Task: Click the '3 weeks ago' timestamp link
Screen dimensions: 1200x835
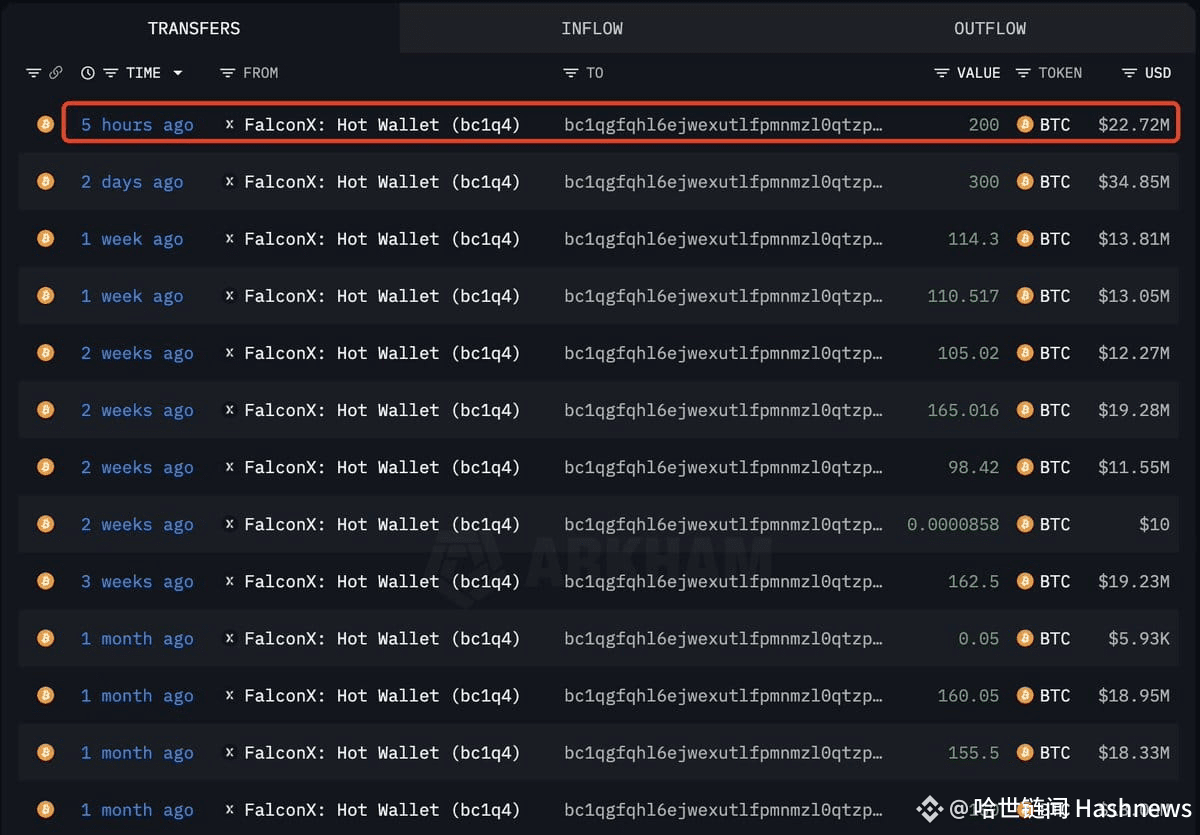Action: (137, 581)
